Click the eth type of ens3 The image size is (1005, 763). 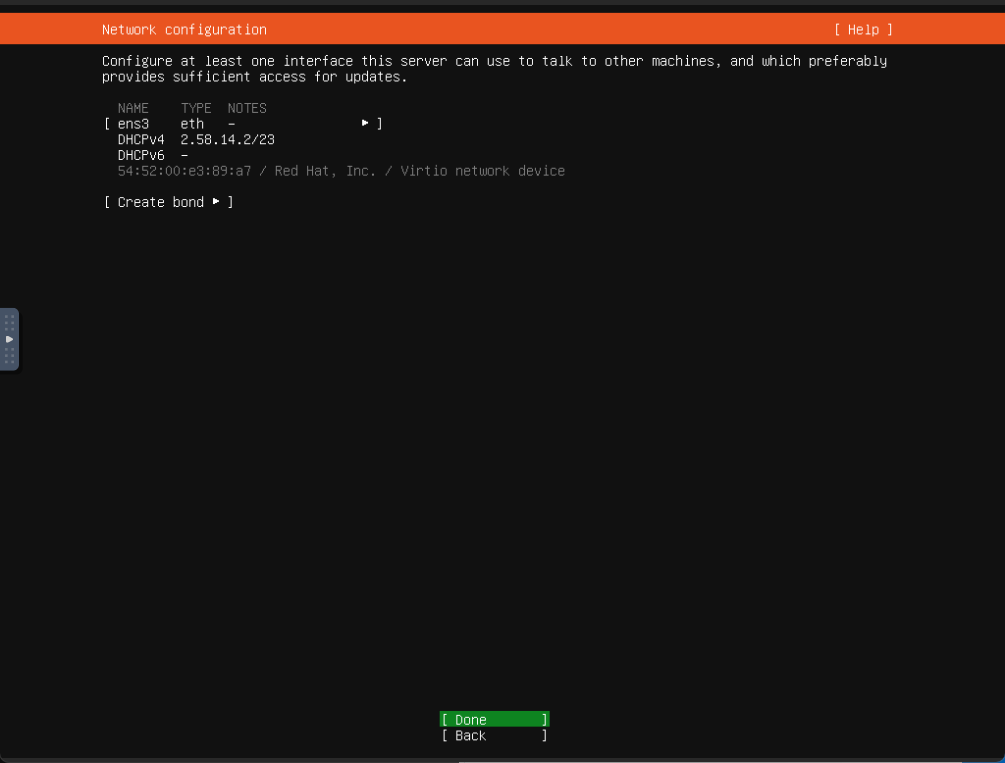click(x=192, y=124)
